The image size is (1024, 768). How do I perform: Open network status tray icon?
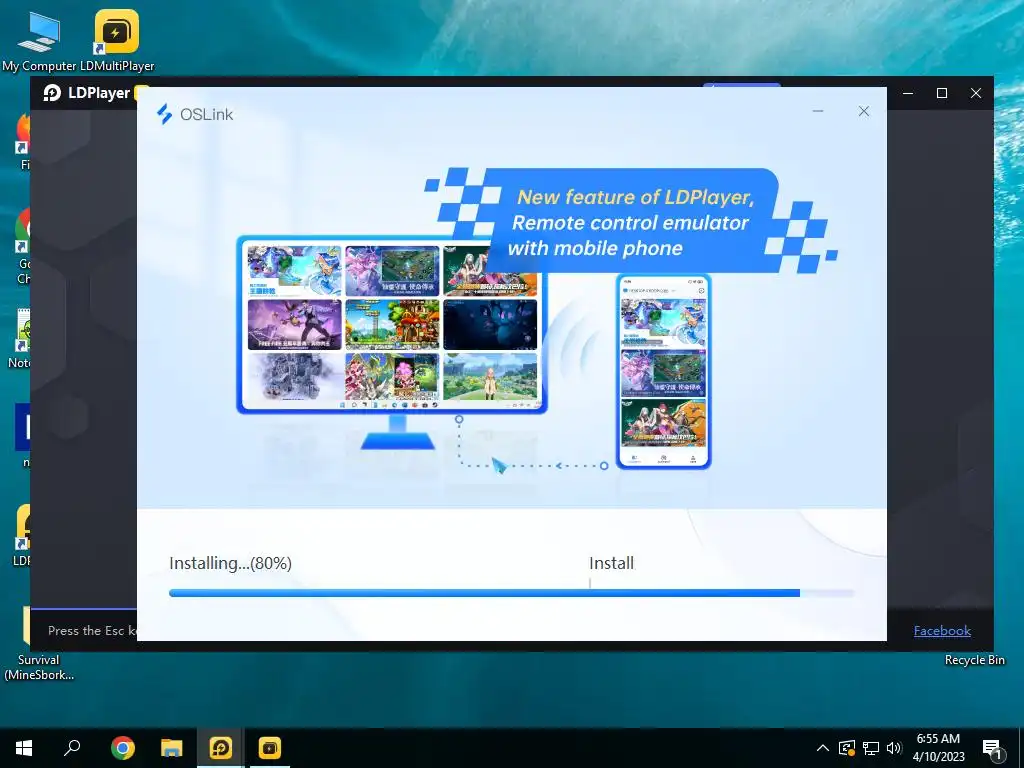[x=871, y=748]
